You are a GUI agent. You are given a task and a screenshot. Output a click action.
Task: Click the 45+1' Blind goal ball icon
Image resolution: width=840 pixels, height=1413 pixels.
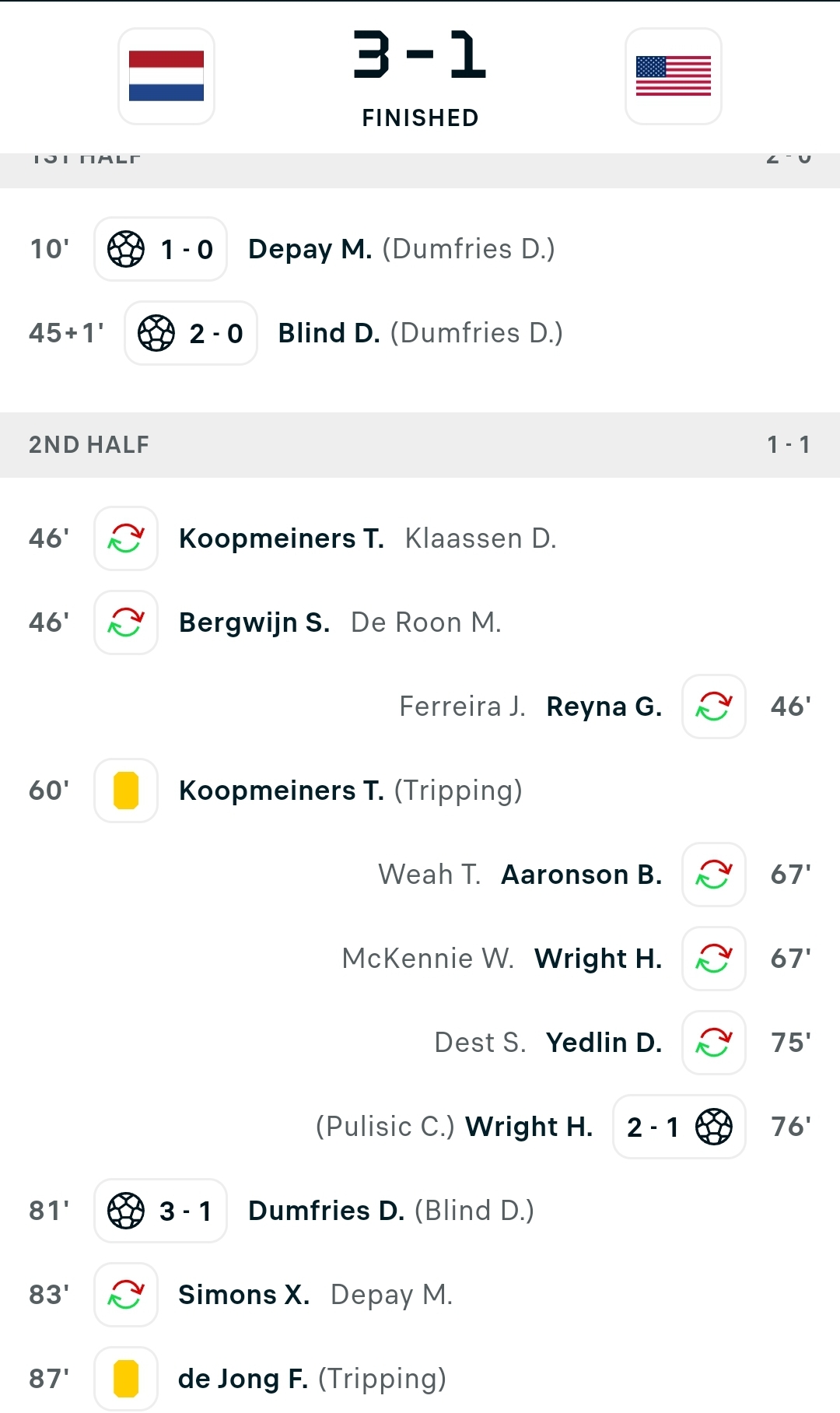tap(156, 333)
